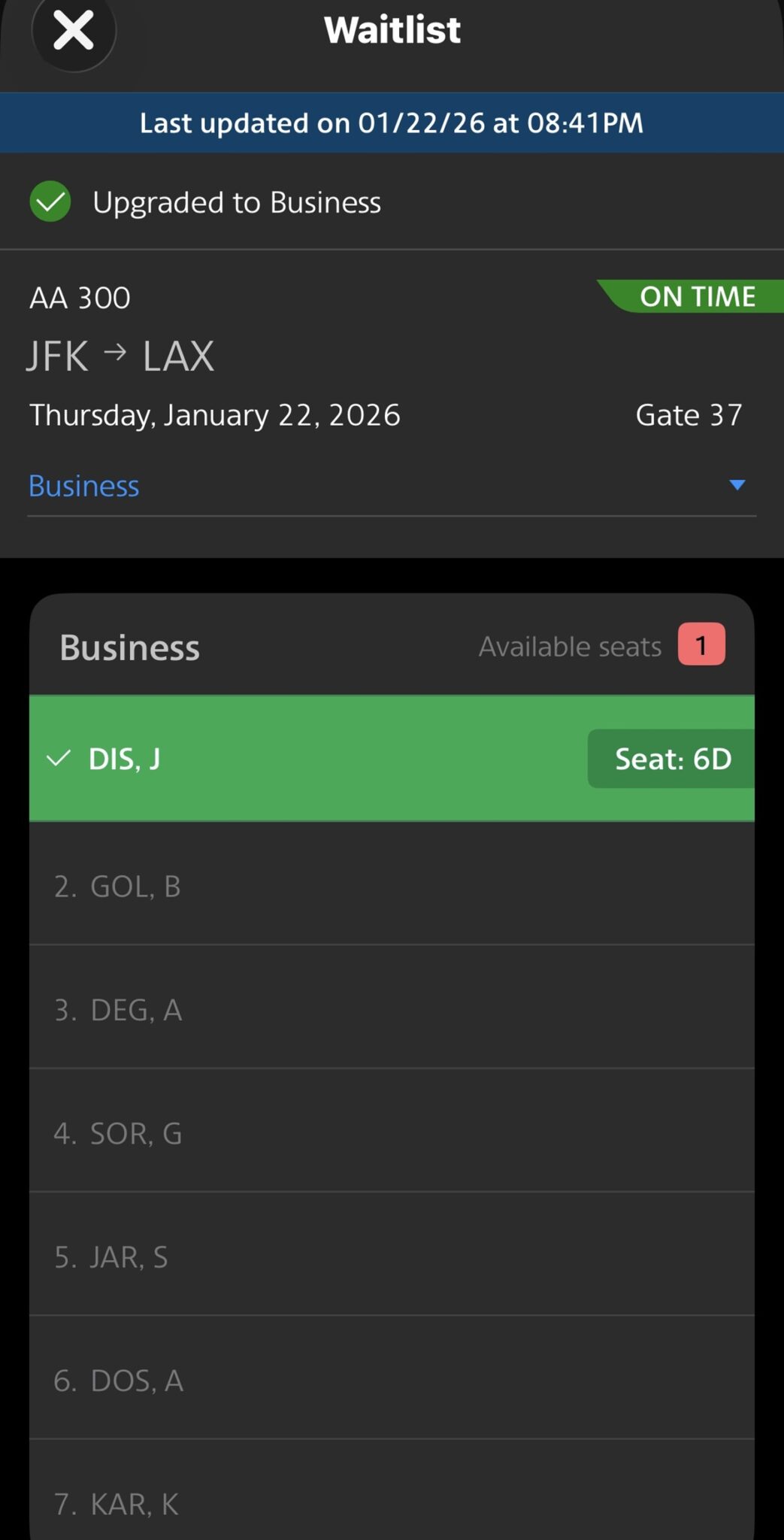
Task: Tap the AA 300 flight number
Action: (80, 298)
